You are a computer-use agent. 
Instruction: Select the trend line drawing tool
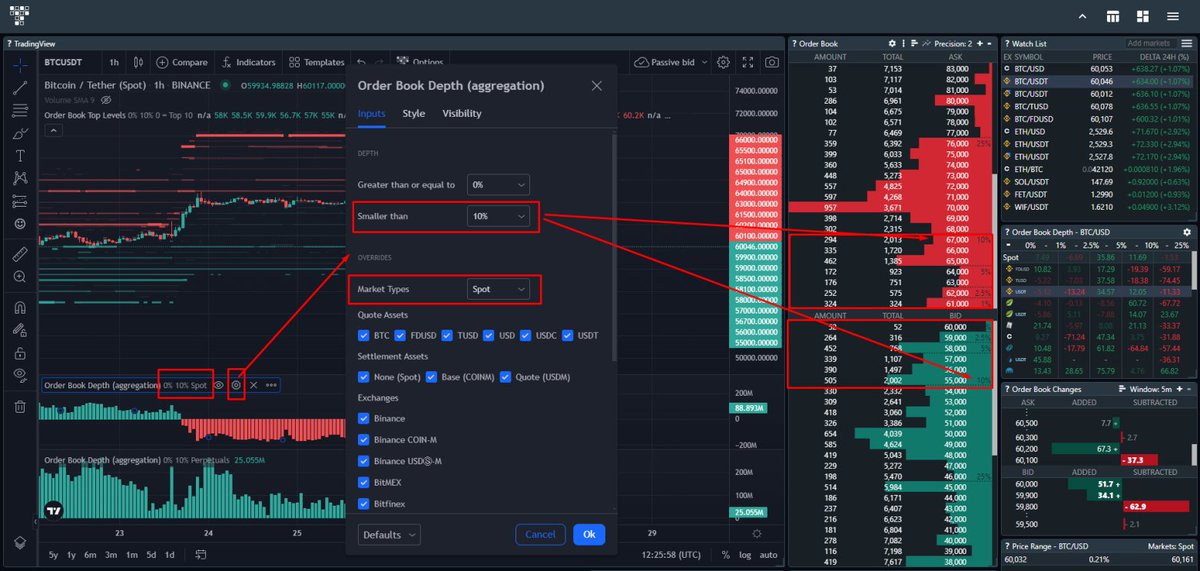coord(20,88)
